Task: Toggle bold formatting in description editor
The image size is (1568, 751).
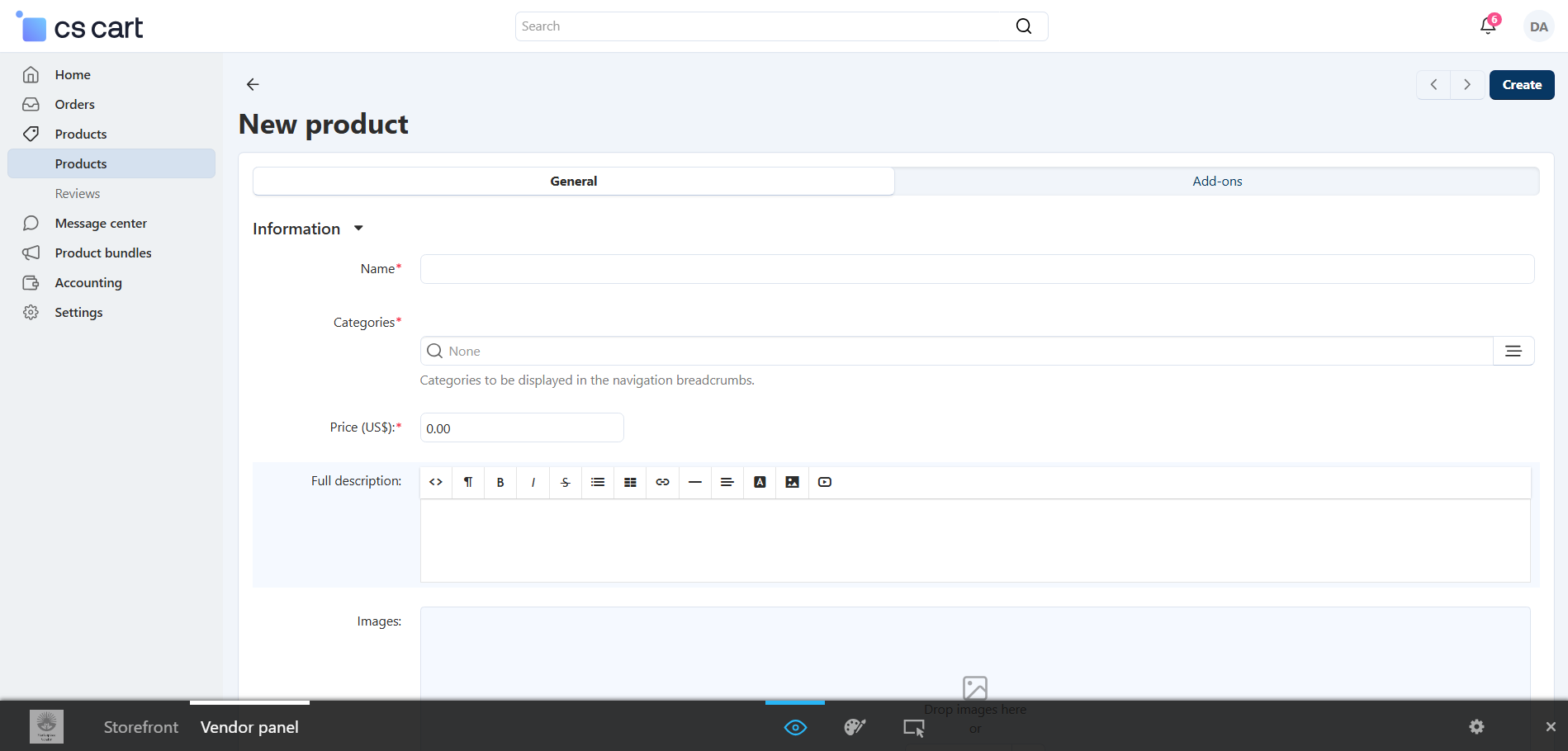Action: (500, 482)
